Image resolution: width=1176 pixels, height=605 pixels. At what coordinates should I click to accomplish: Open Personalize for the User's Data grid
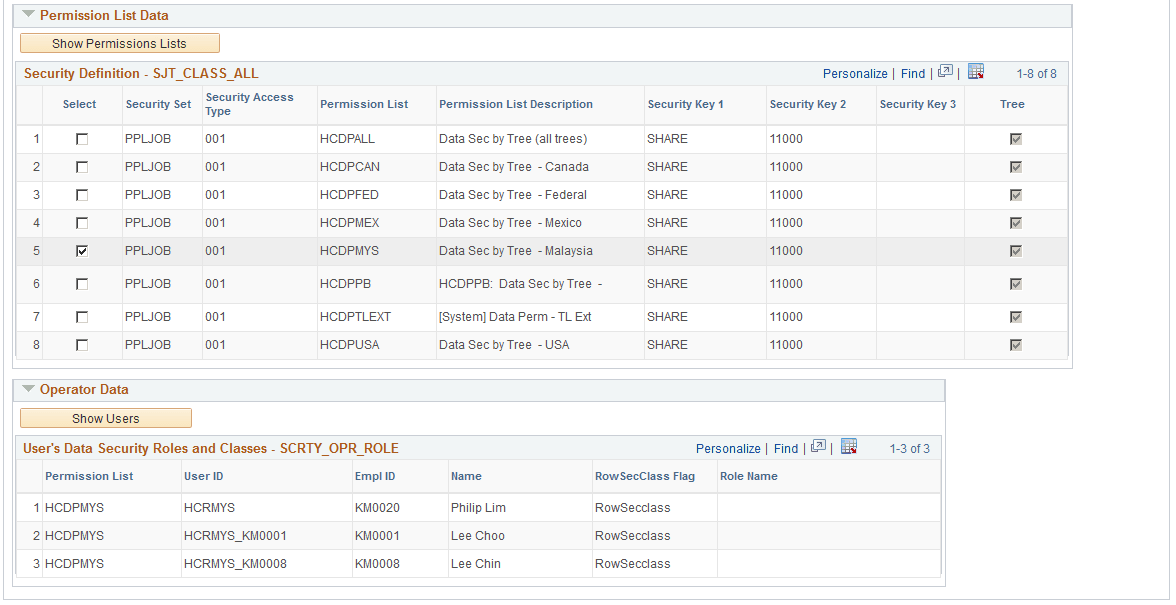tap(728, 448)
